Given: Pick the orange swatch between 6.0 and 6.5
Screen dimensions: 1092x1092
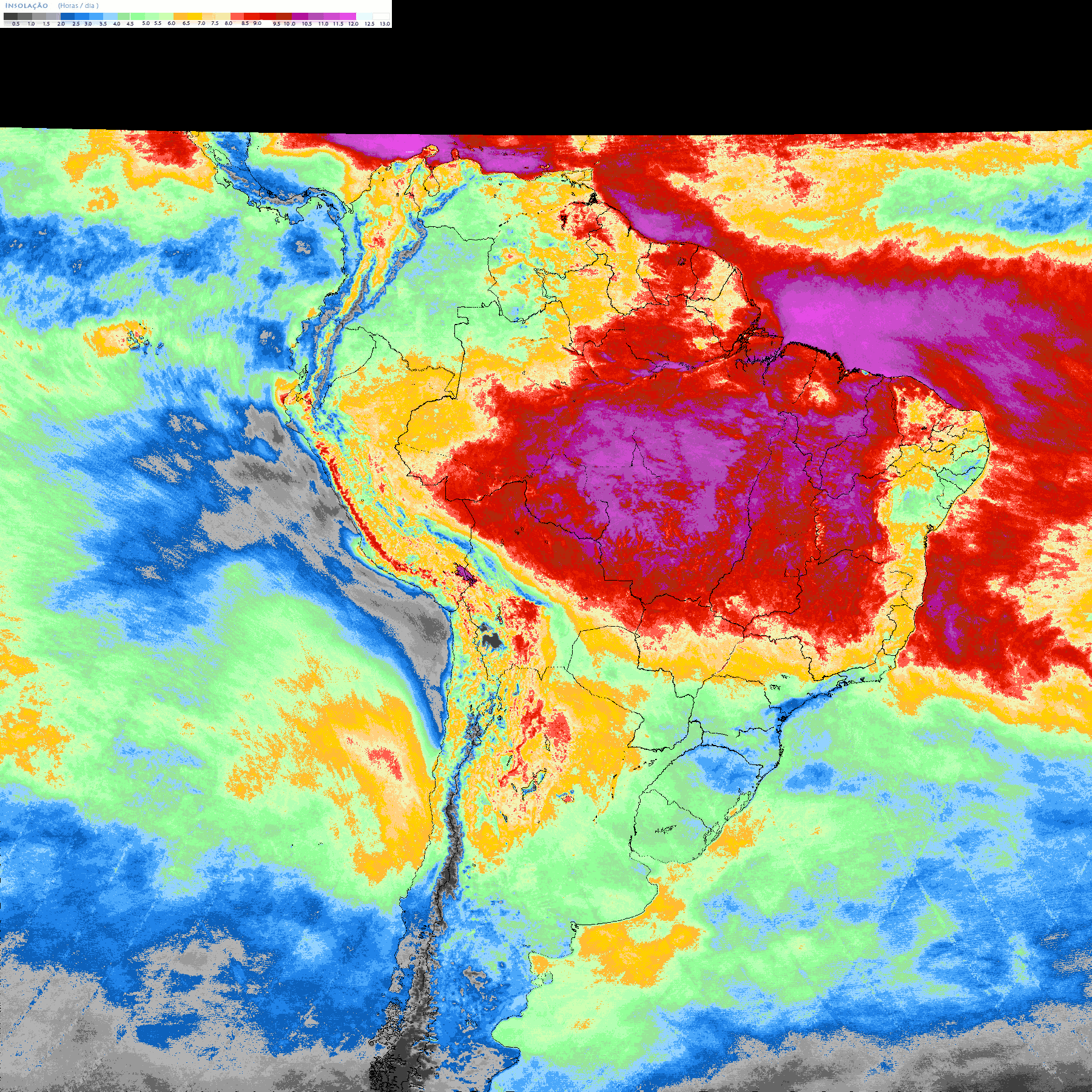Looking at the screenshot, I should pos(180,16).
